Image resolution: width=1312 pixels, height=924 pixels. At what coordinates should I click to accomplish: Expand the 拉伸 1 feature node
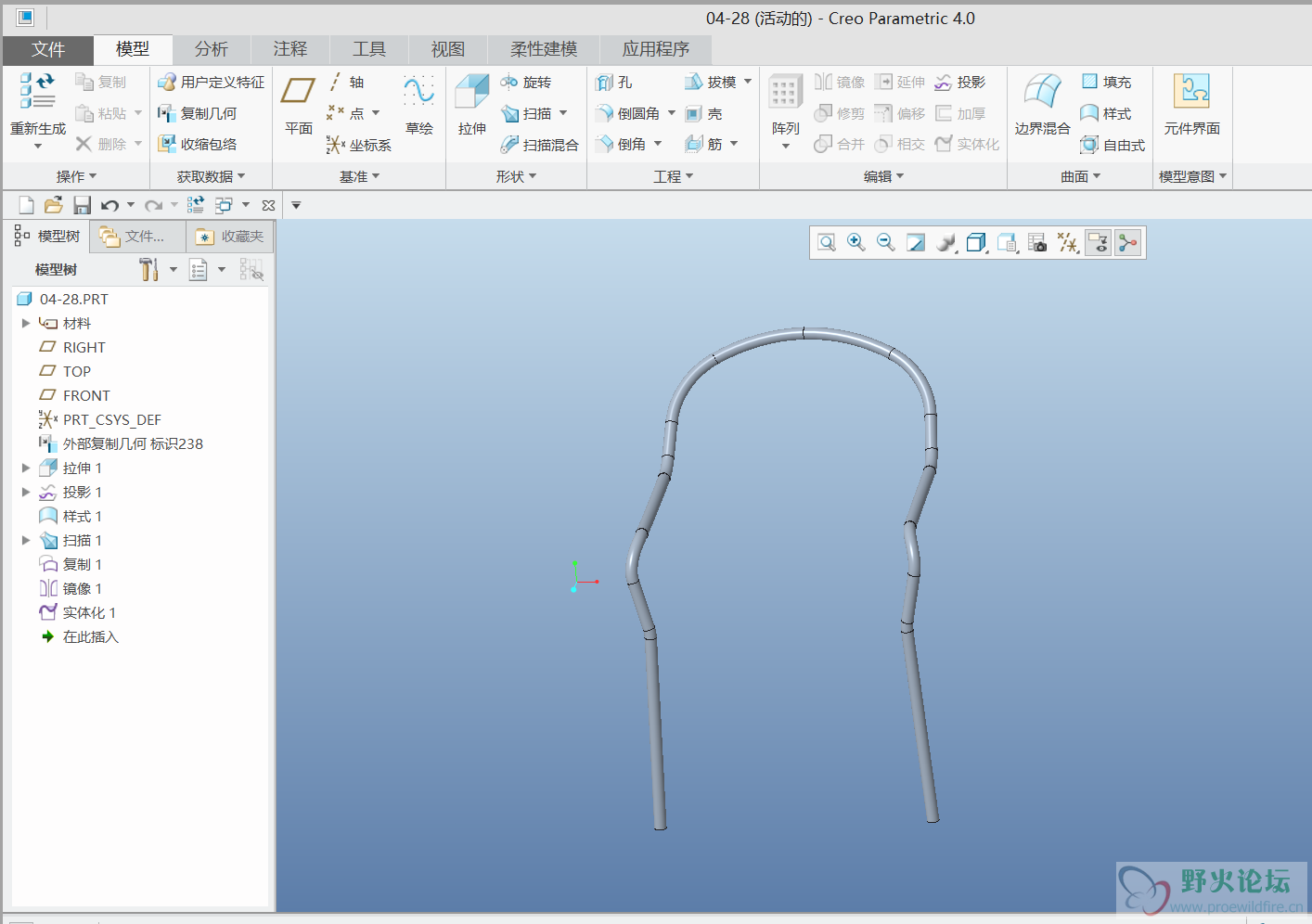point(26,468)
